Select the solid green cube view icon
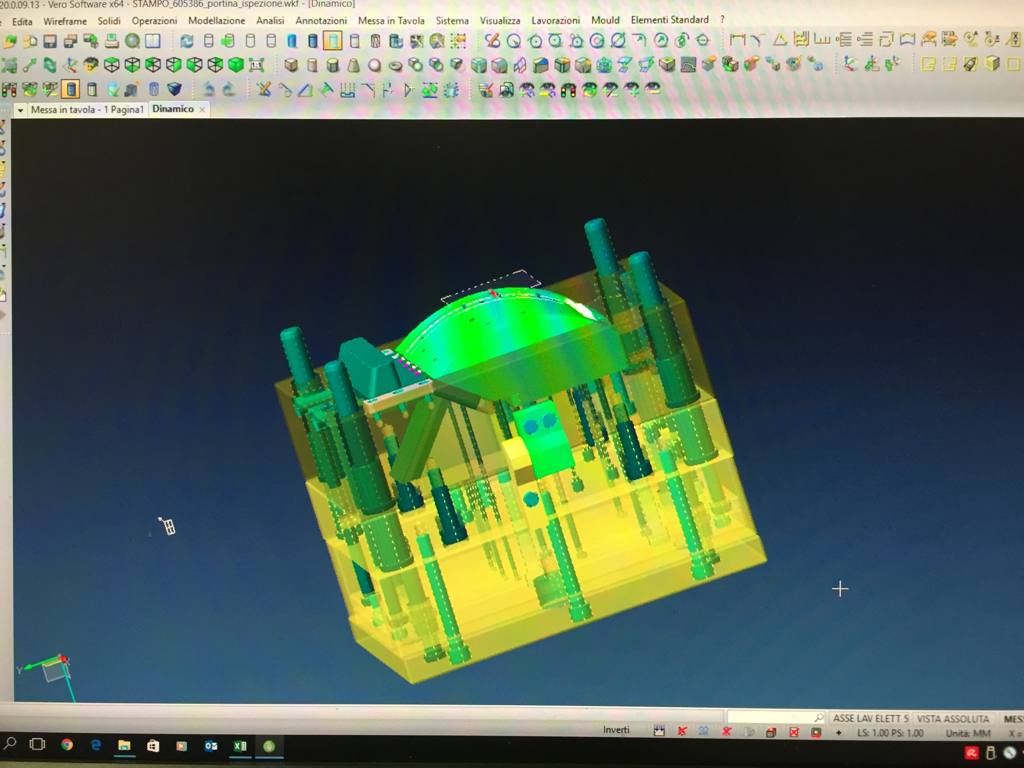Screen dimensions: 1024x768 (236, 65)
